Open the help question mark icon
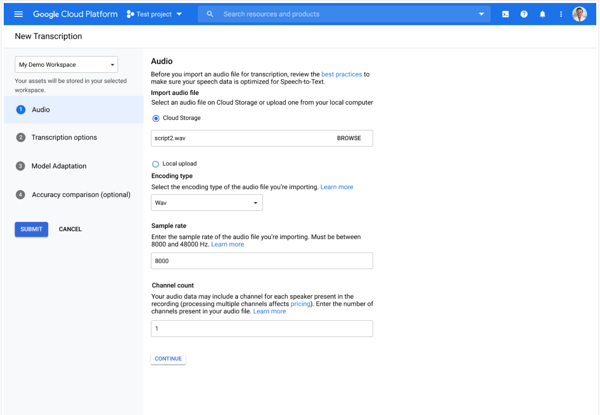The image size is (600, 415). pos(524,14)
